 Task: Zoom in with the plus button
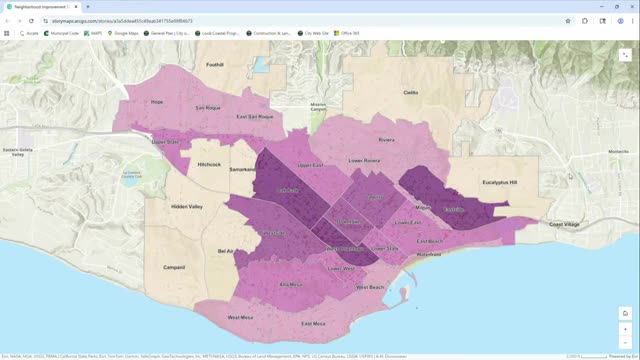pos(625,329)
